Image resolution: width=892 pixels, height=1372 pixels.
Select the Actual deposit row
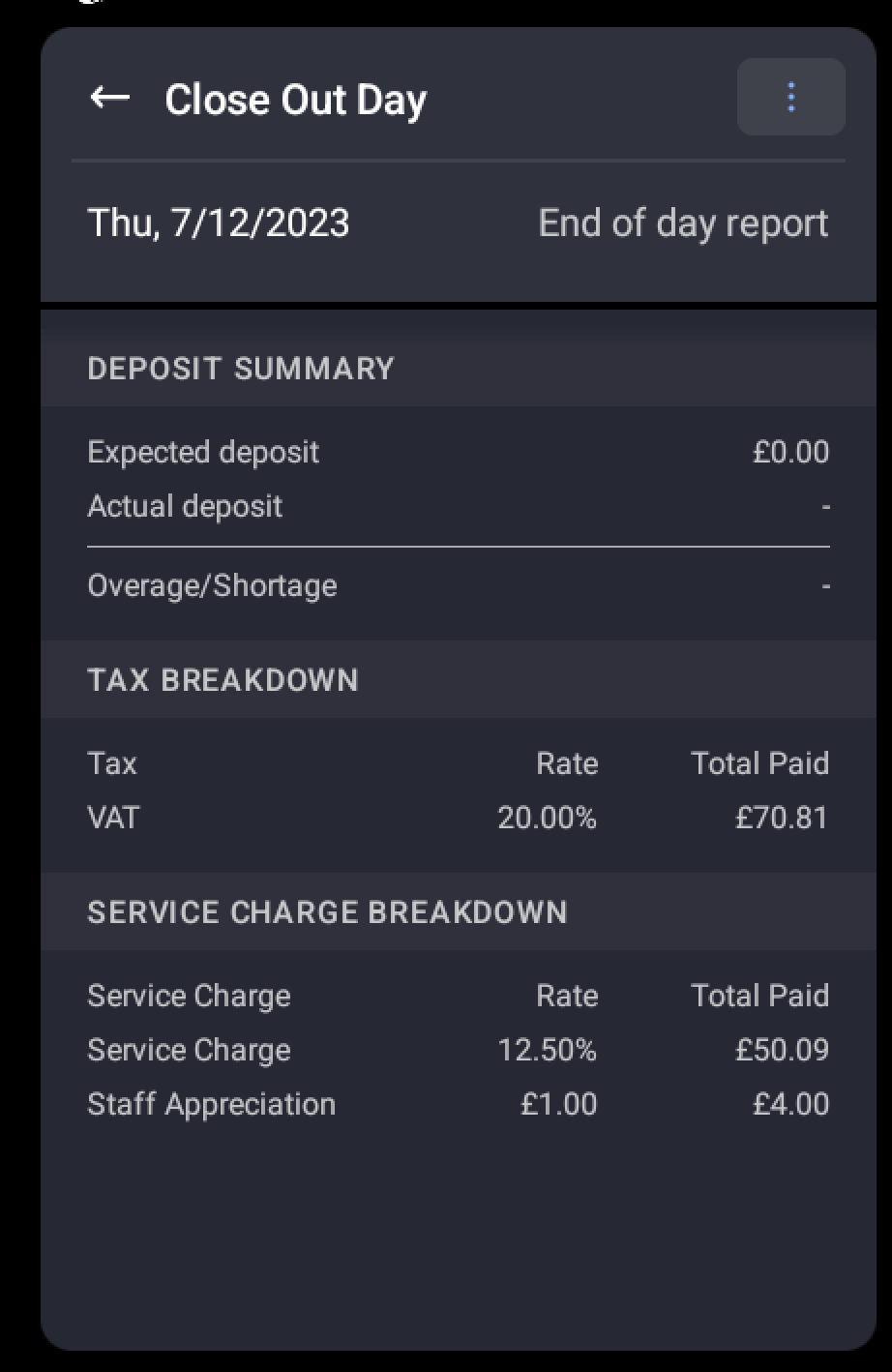click(x=185, y=506)
